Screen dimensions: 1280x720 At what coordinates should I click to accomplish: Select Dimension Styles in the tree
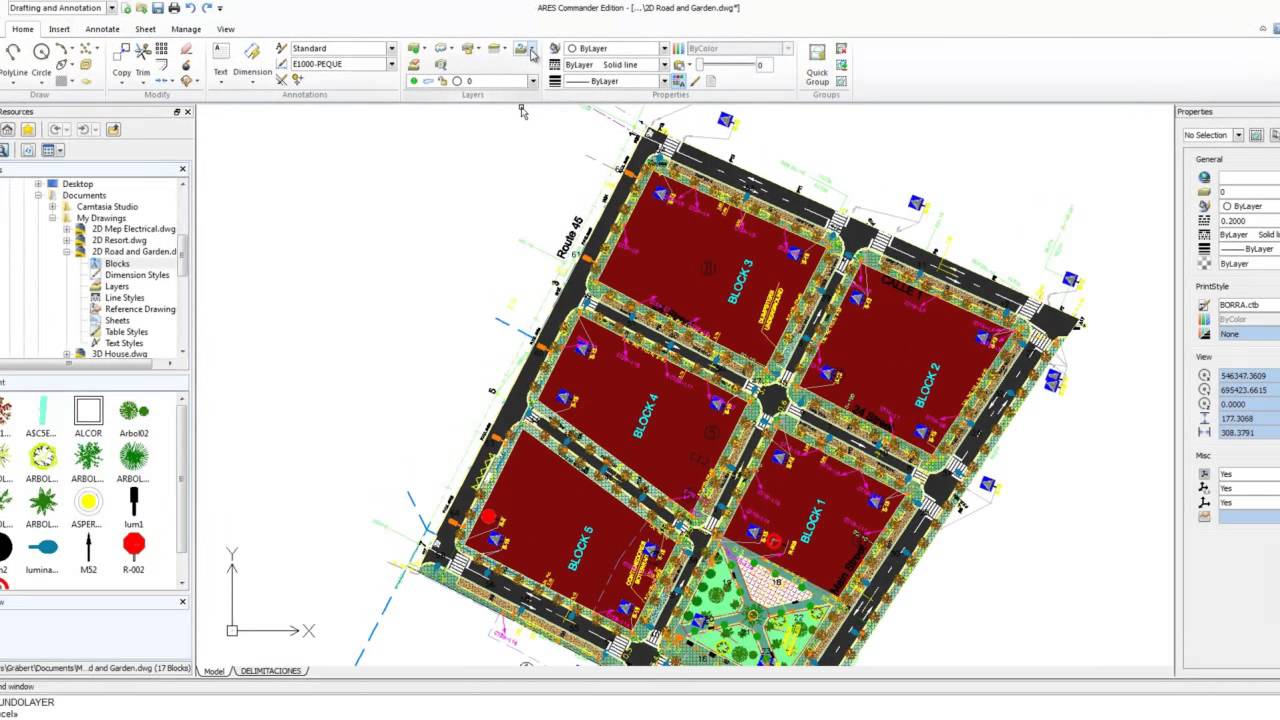pyautogui.click(x=137, y=275)
